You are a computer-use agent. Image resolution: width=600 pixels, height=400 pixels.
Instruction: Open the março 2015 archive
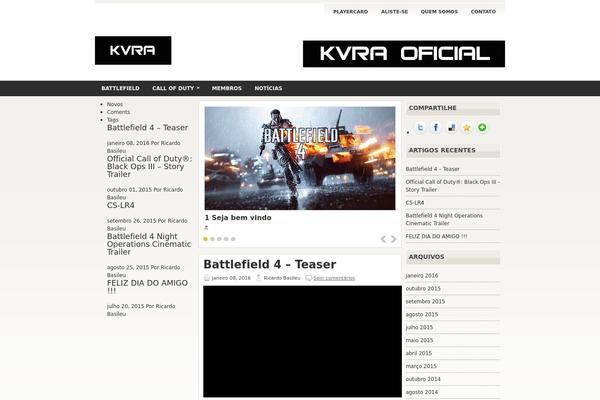click(421, 366)
